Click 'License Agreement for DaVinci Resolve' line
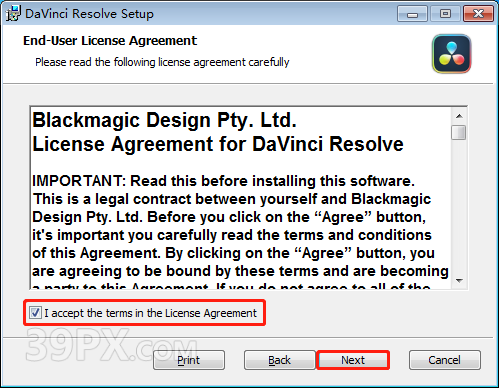The height and width of the screenshot is (388, 499). click(x=218, y=144)
